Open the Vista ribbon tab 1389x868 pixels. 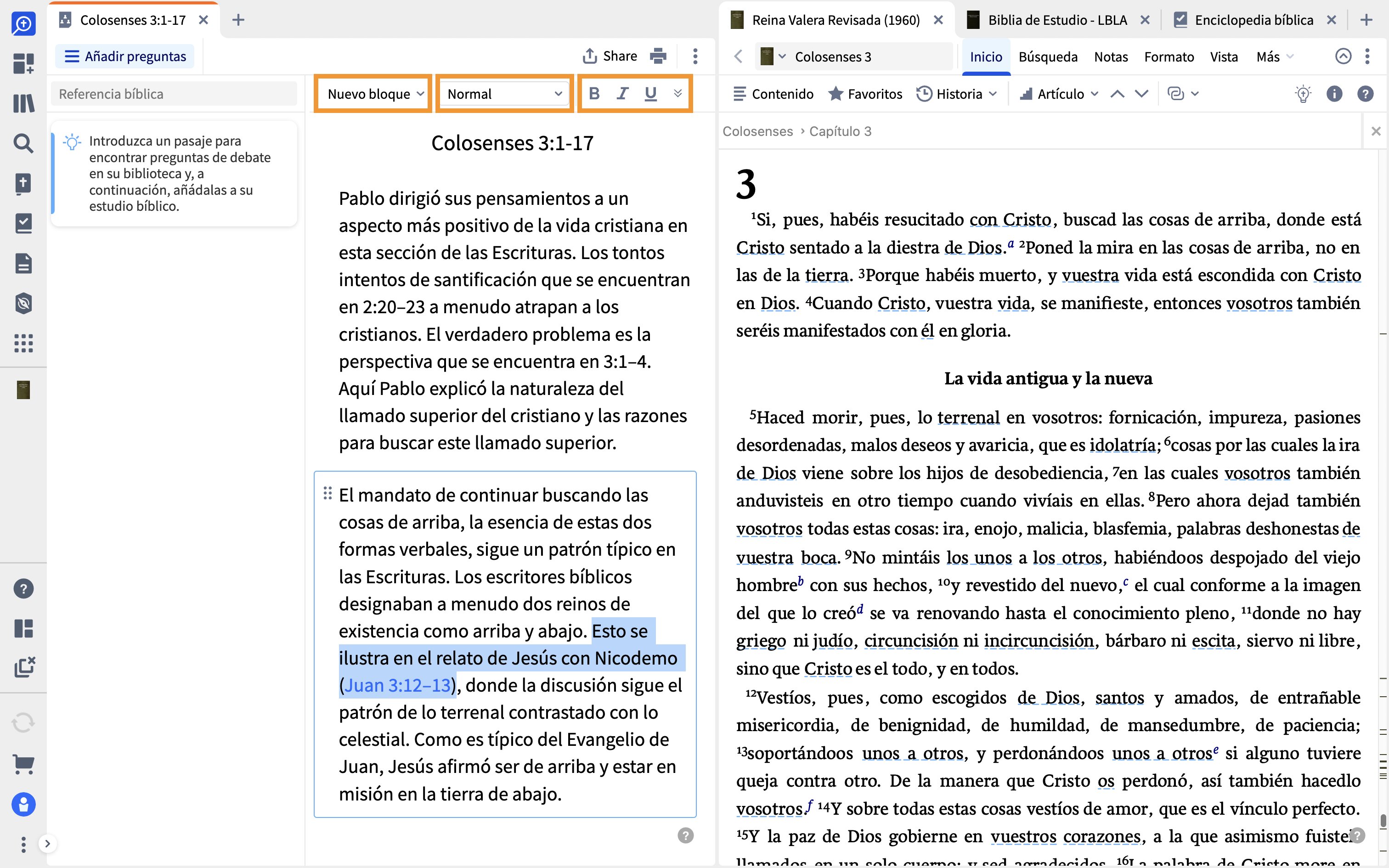[1224, 56]
